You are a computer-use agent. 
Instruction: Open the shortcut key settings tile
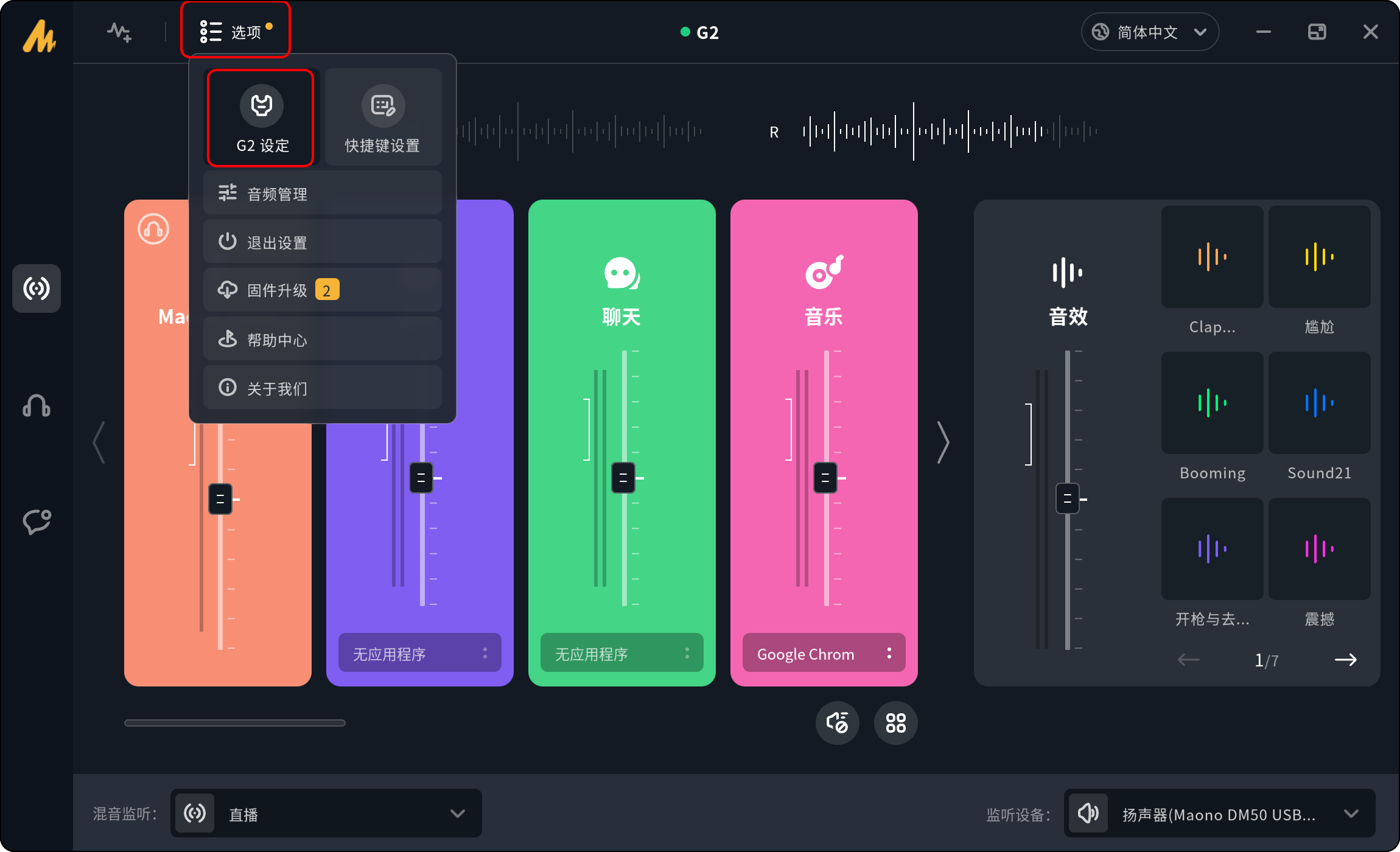[x=383, y=118]
